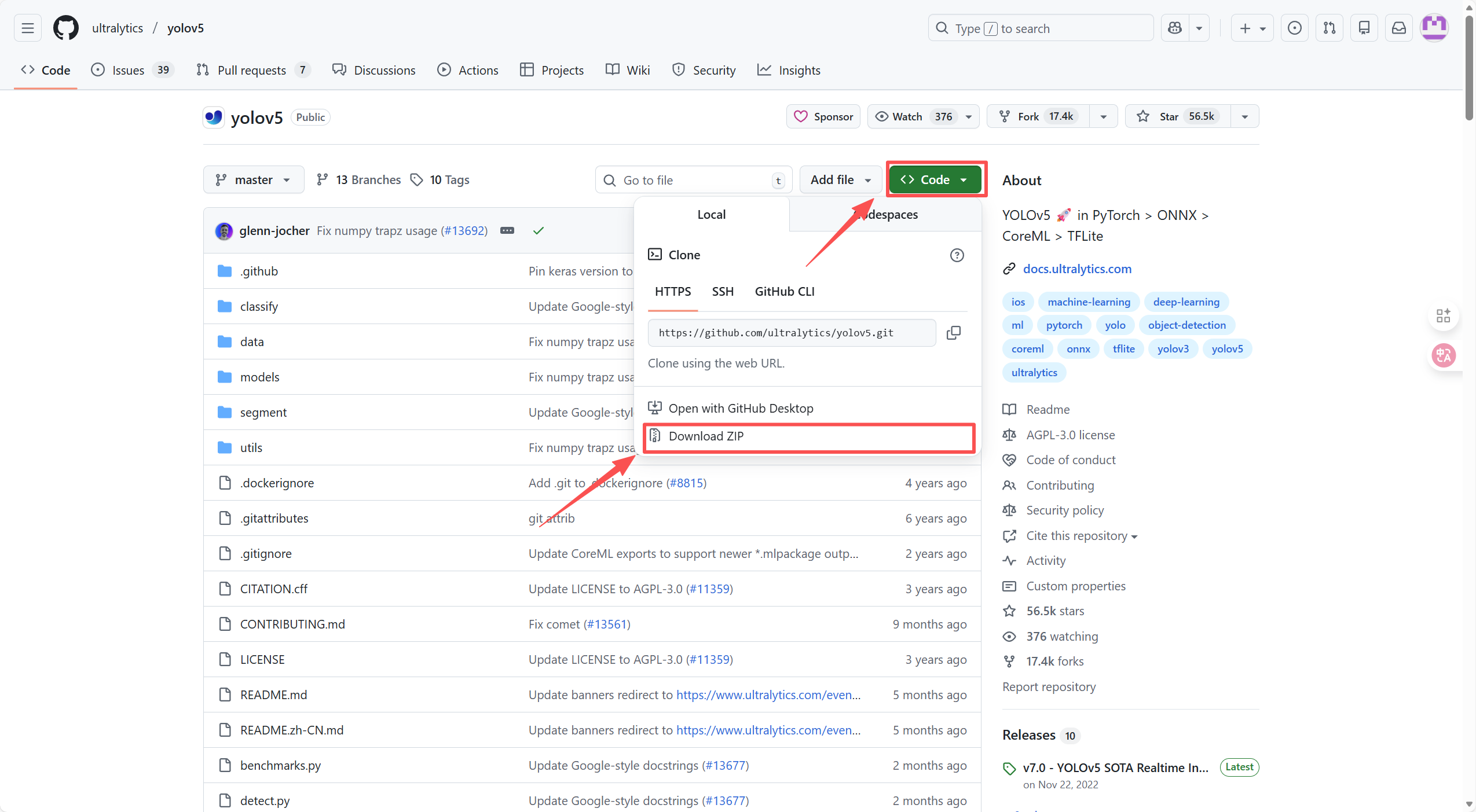The height and width of the screenshot is (812, 1476).
Task: Open the Issues tab
Action: click(x=128, y=71)
